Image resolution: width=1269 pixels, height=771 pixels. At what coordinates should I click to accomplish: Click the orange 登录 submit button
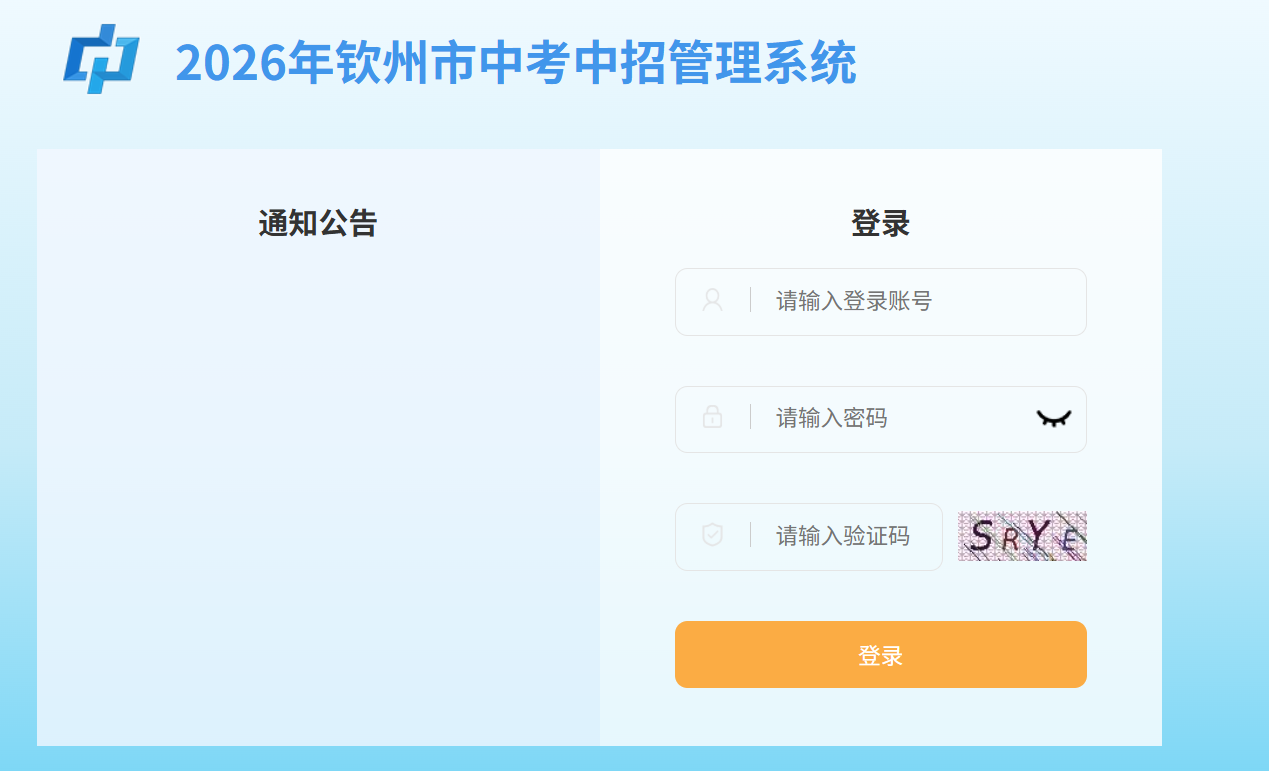click(881, 655)
